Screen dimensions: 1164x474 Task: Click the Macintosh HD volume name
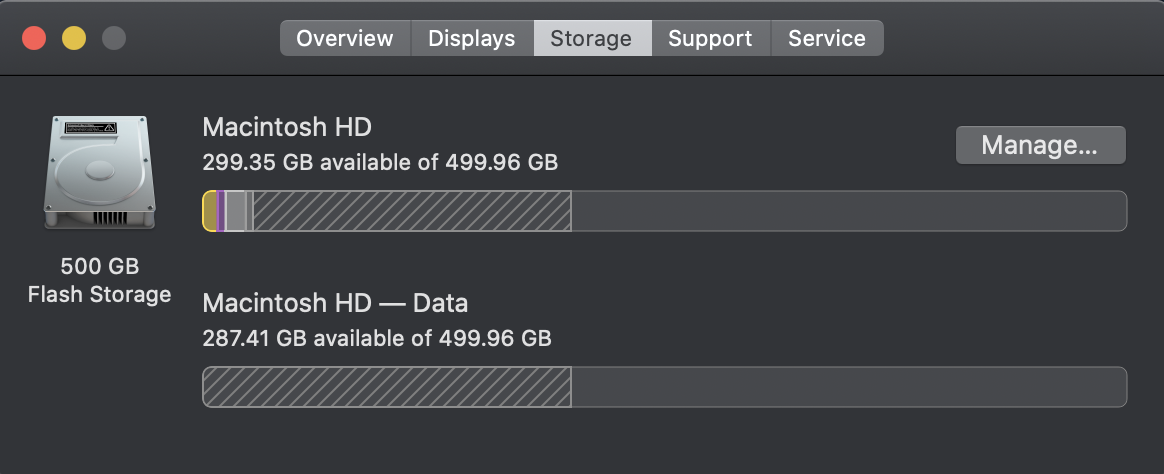click(287, 127)
